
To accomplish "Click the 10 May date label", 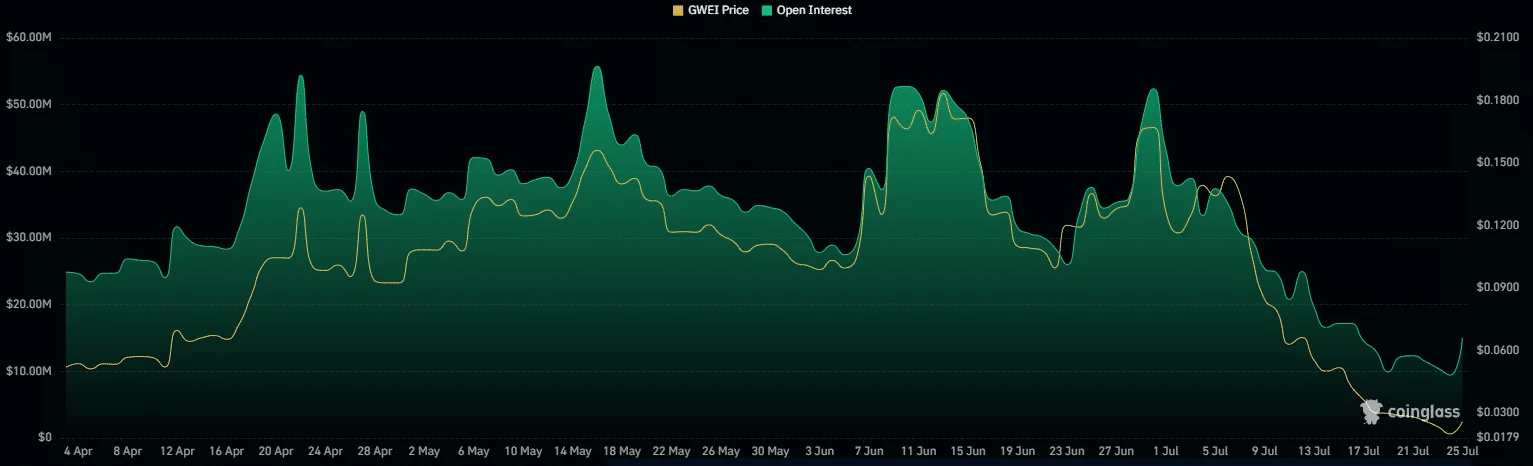I will coord(524,452).
